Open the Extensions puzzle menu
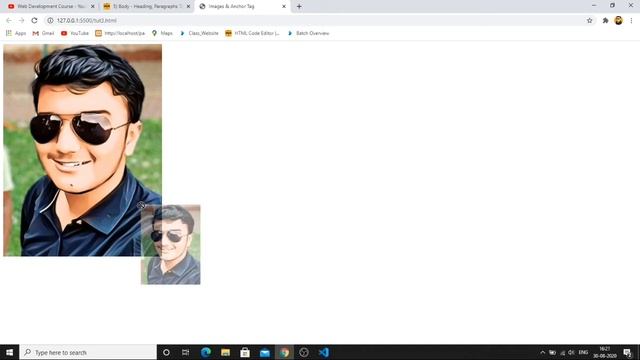This screenshot has height=360, width=640. [605, 20]
